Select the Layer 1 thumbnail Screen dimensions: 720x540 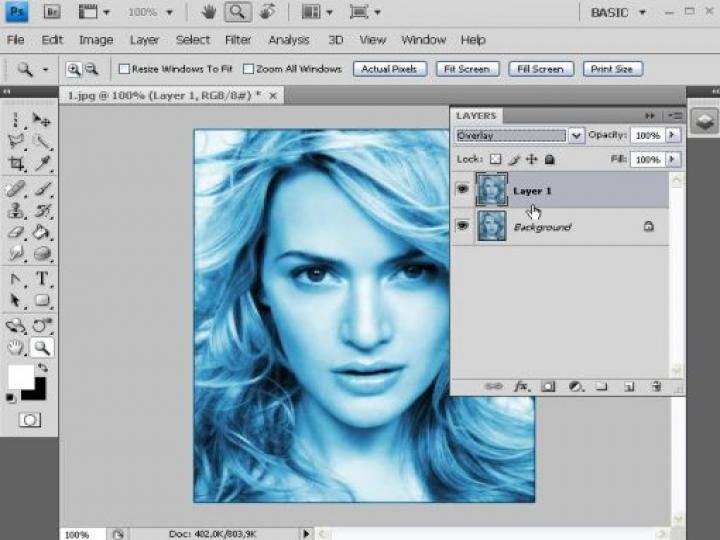coord(492,189)
